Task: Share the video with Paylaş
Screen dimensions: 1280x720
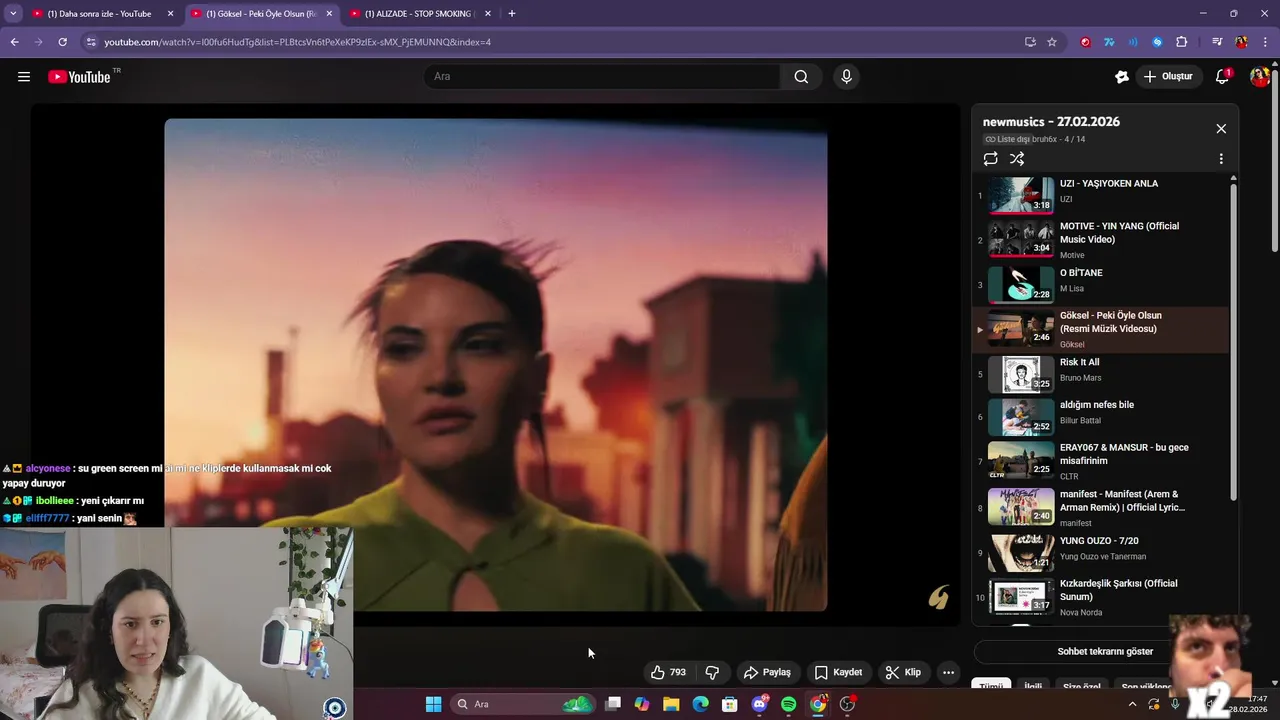Action: pos(767,672)
